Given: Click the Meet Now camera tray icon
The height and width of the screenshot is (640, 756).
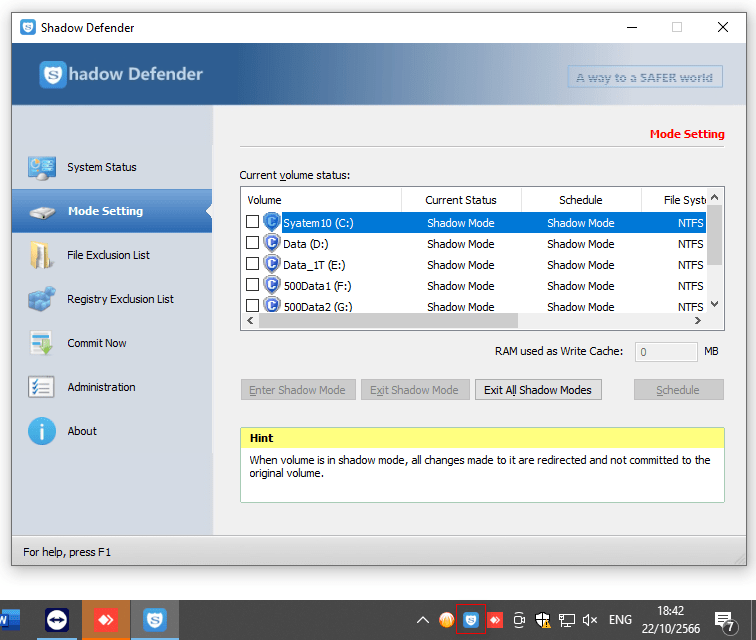Looking at the screenshot, I should coord(519,620).
